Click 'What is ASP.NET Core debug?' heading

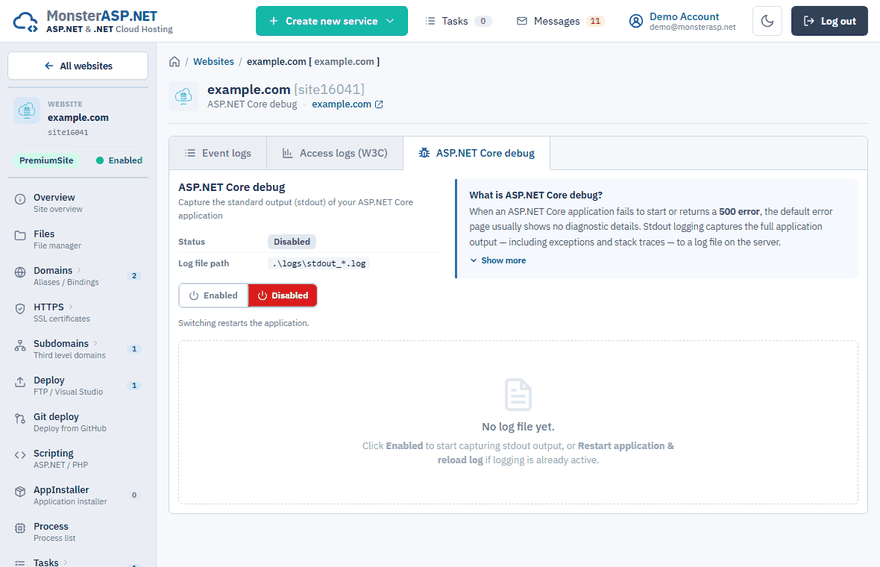[535, 195]
